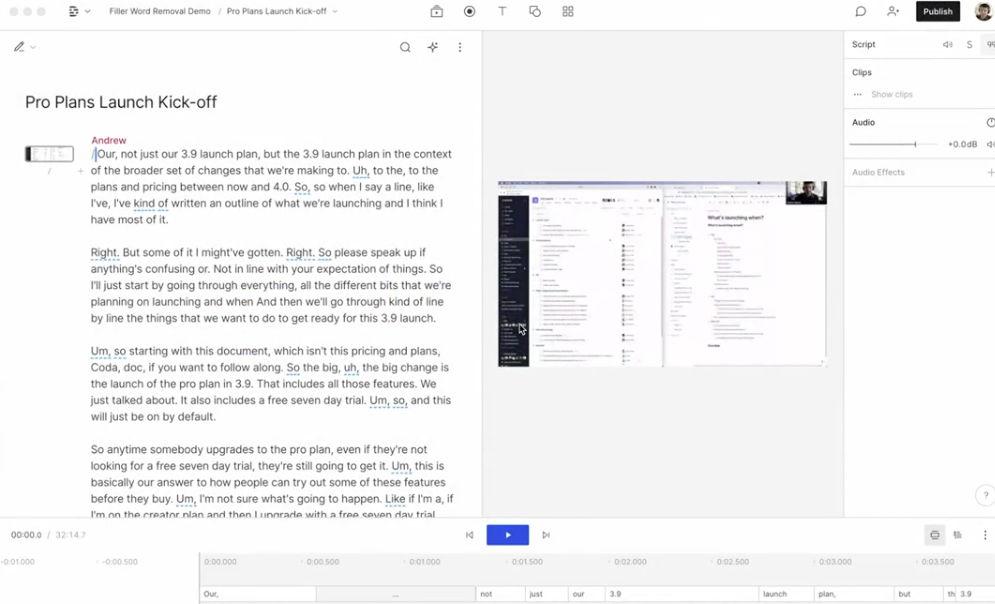
Task: Open the templates grid icon
Action: 568,12
